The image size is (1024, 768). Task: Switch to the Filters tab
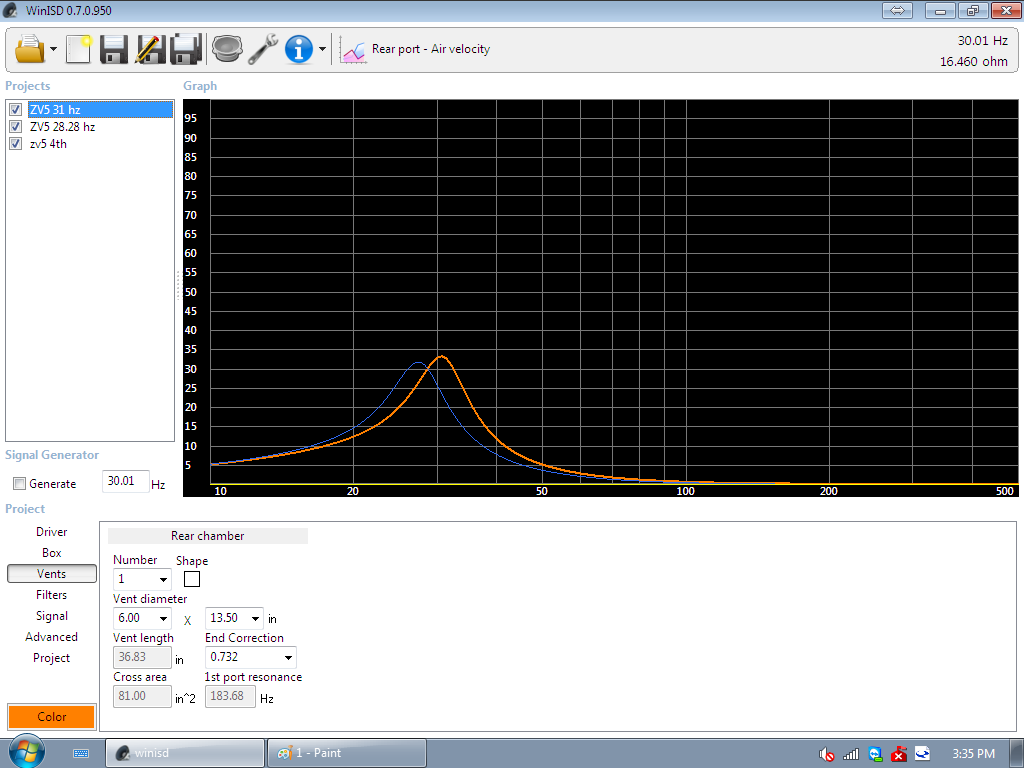tap(52, 595)
